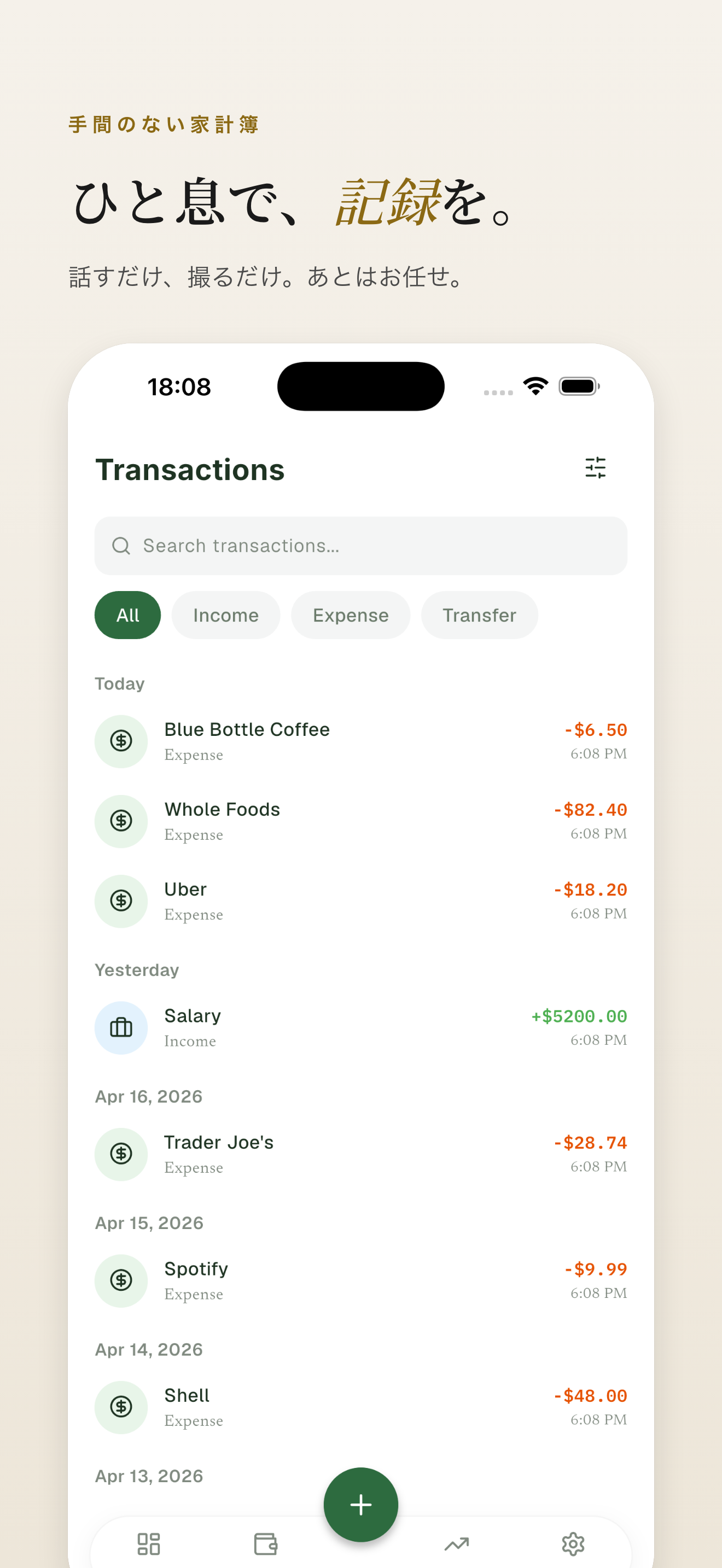Open the filter sliders icon
Screen dimensions: 722x1568
[x=595, y=468]
